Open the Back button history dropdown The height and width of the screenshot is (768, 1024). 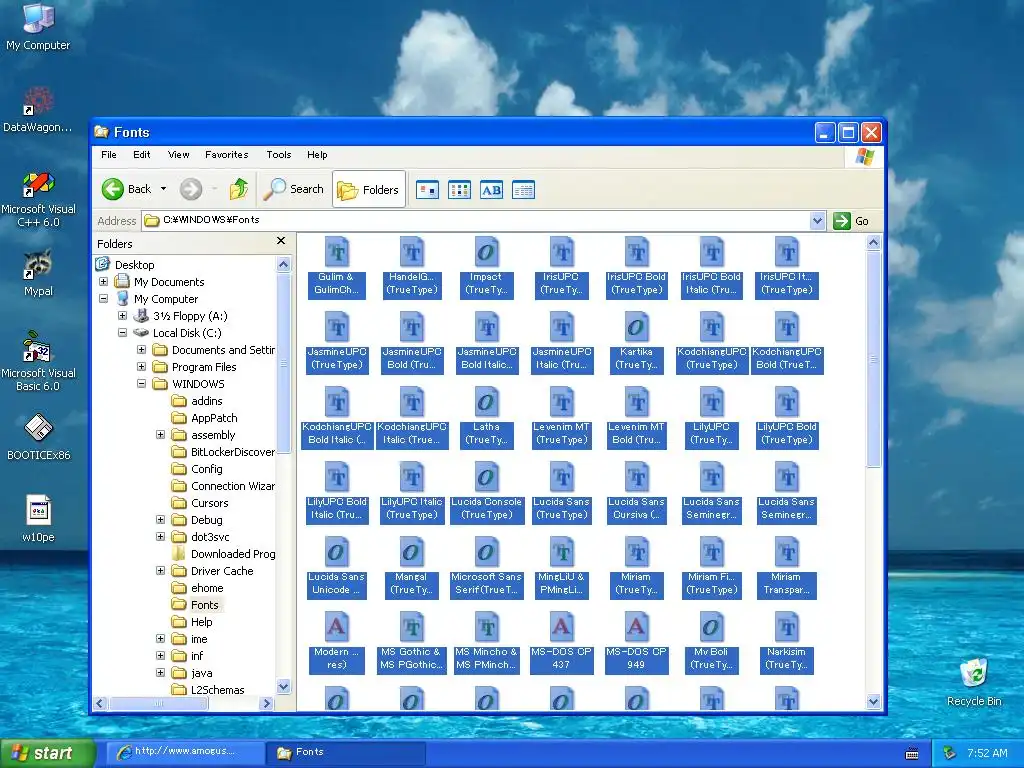[163, 189]
